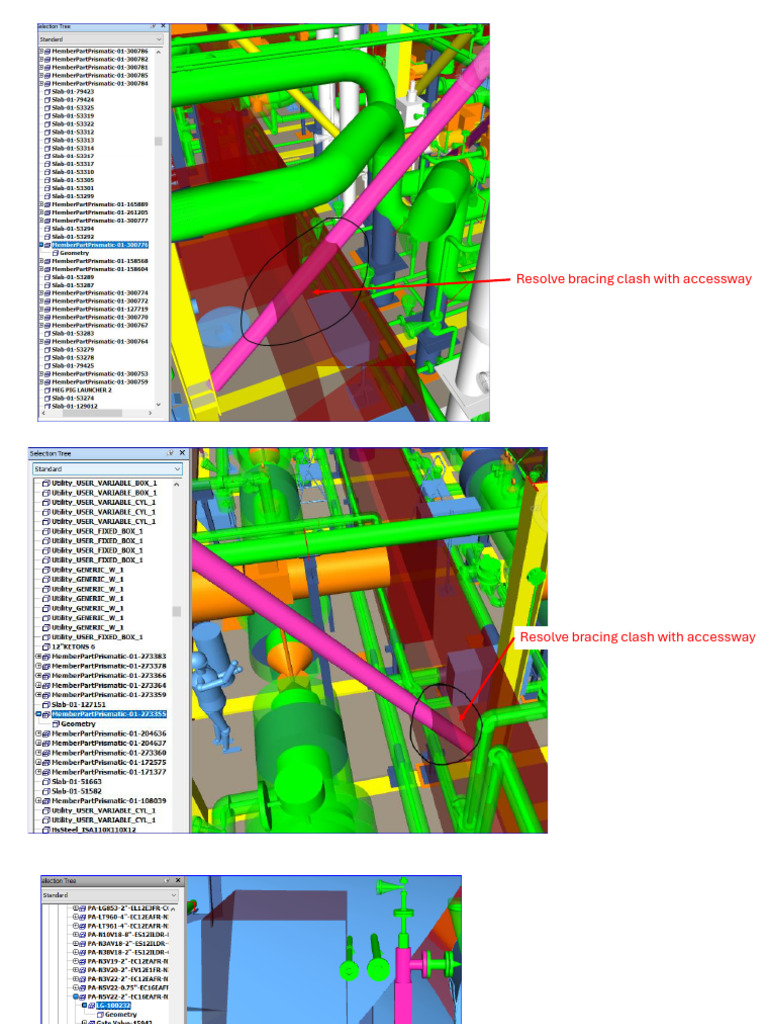Click the MEG PIG LAUNCHER 2 icon
Screen dimensions: 768x1024
pyautogui.click(x=47, y=390)
